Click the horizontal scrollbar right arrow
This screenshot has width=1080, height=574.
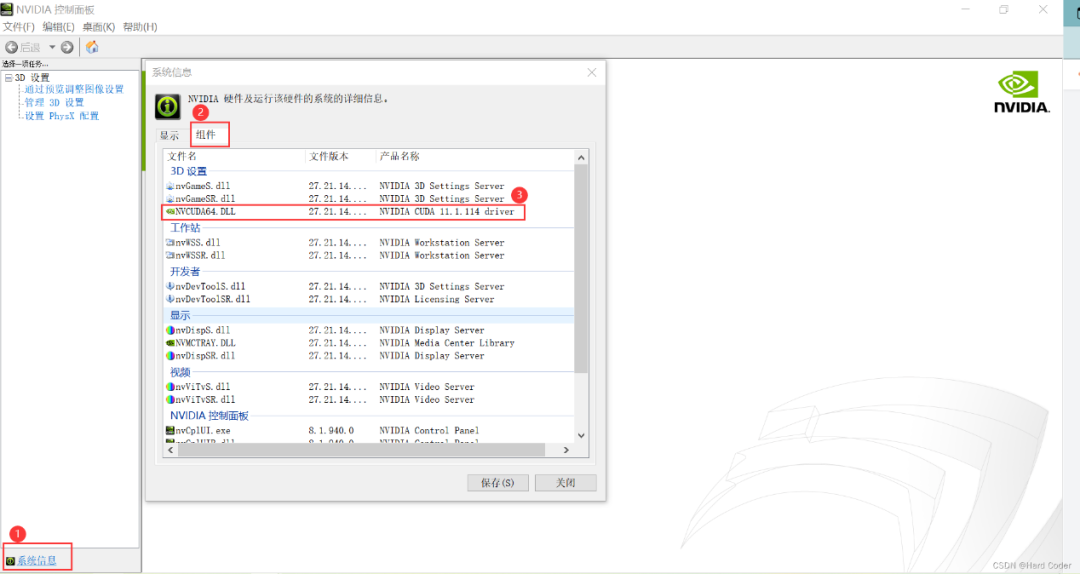[x=566, y=450]
